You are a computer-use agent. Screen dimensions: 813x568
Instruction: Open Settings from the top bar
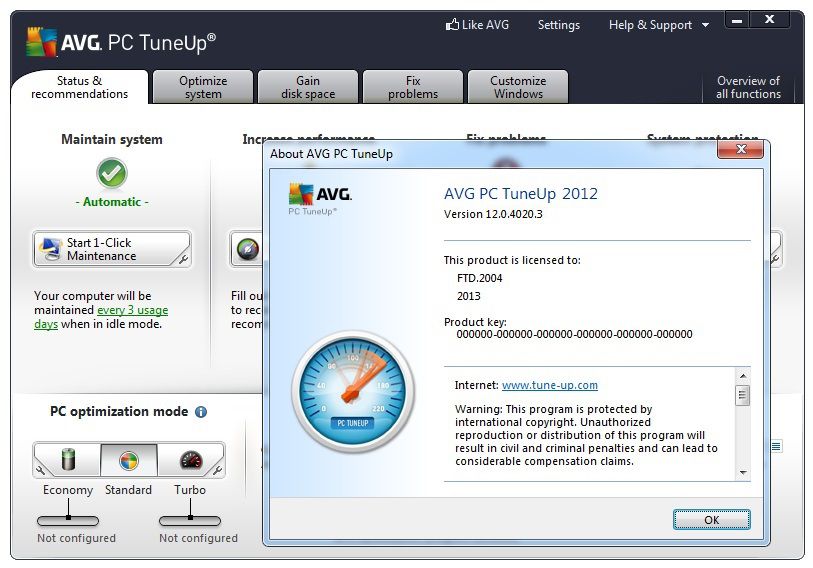coord(558,25)
